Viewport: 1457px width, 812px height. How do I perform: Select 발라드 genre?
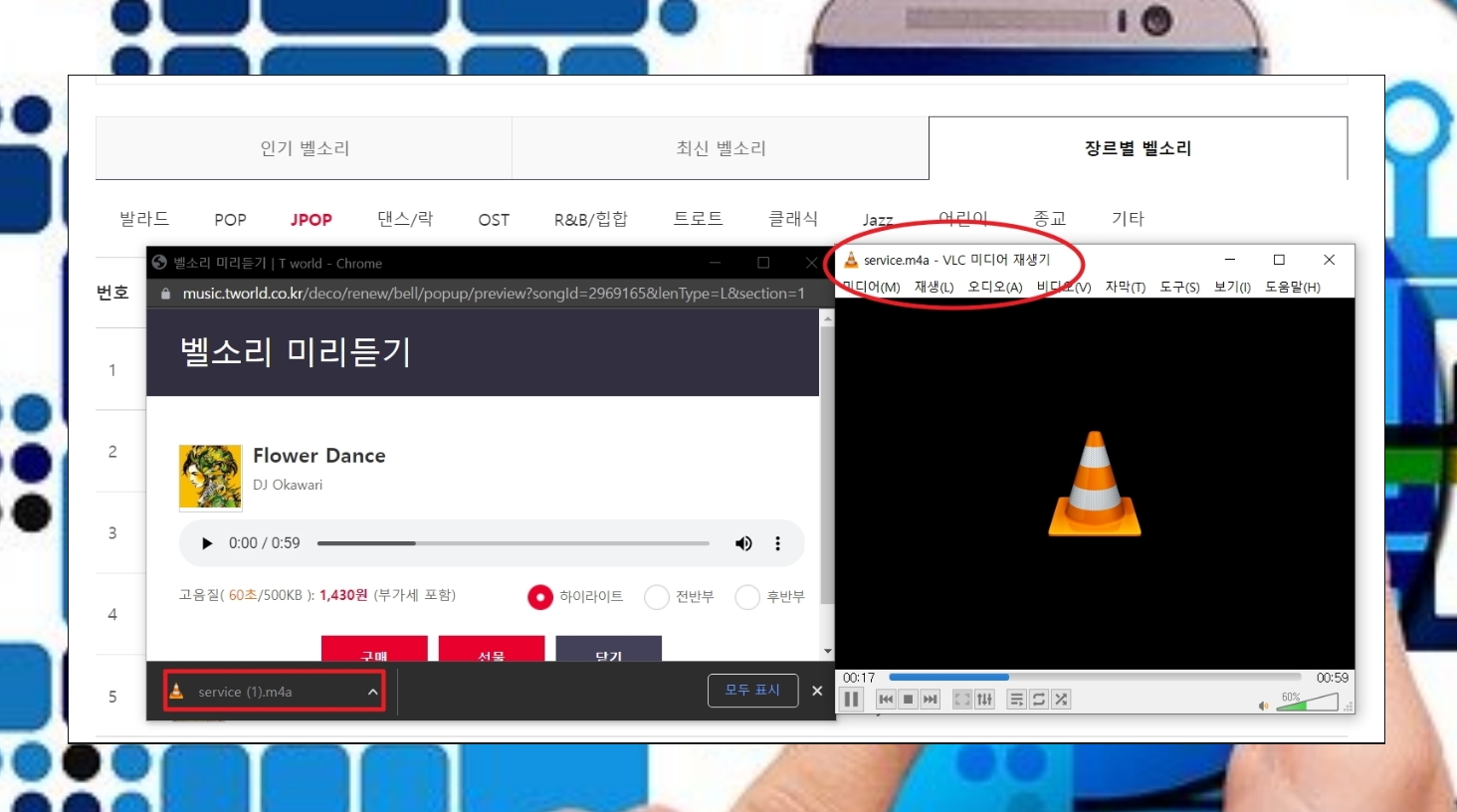[144, 219]
